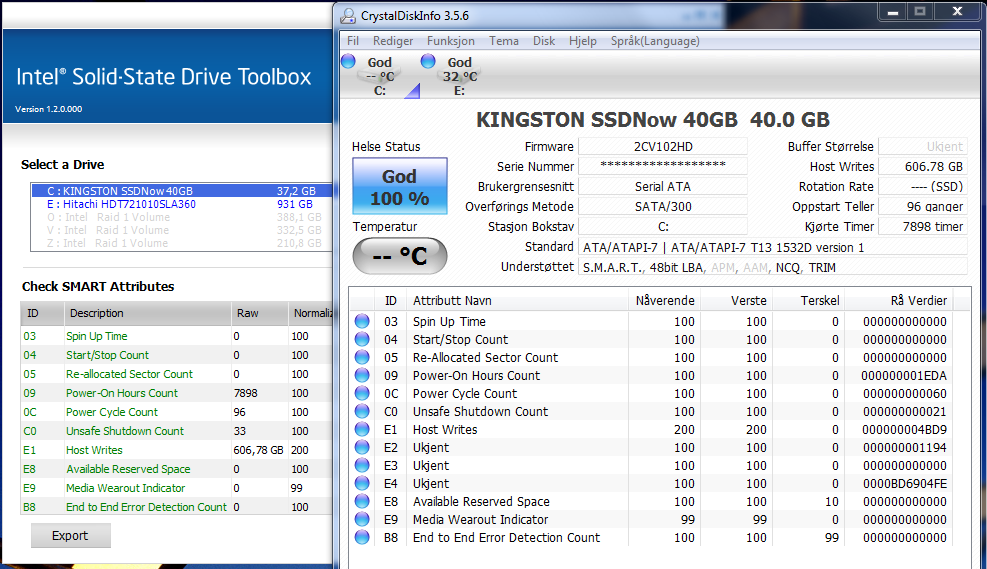Click the Host Writes value 606.78 GB

pyautogui.click(x=923, y=167)
